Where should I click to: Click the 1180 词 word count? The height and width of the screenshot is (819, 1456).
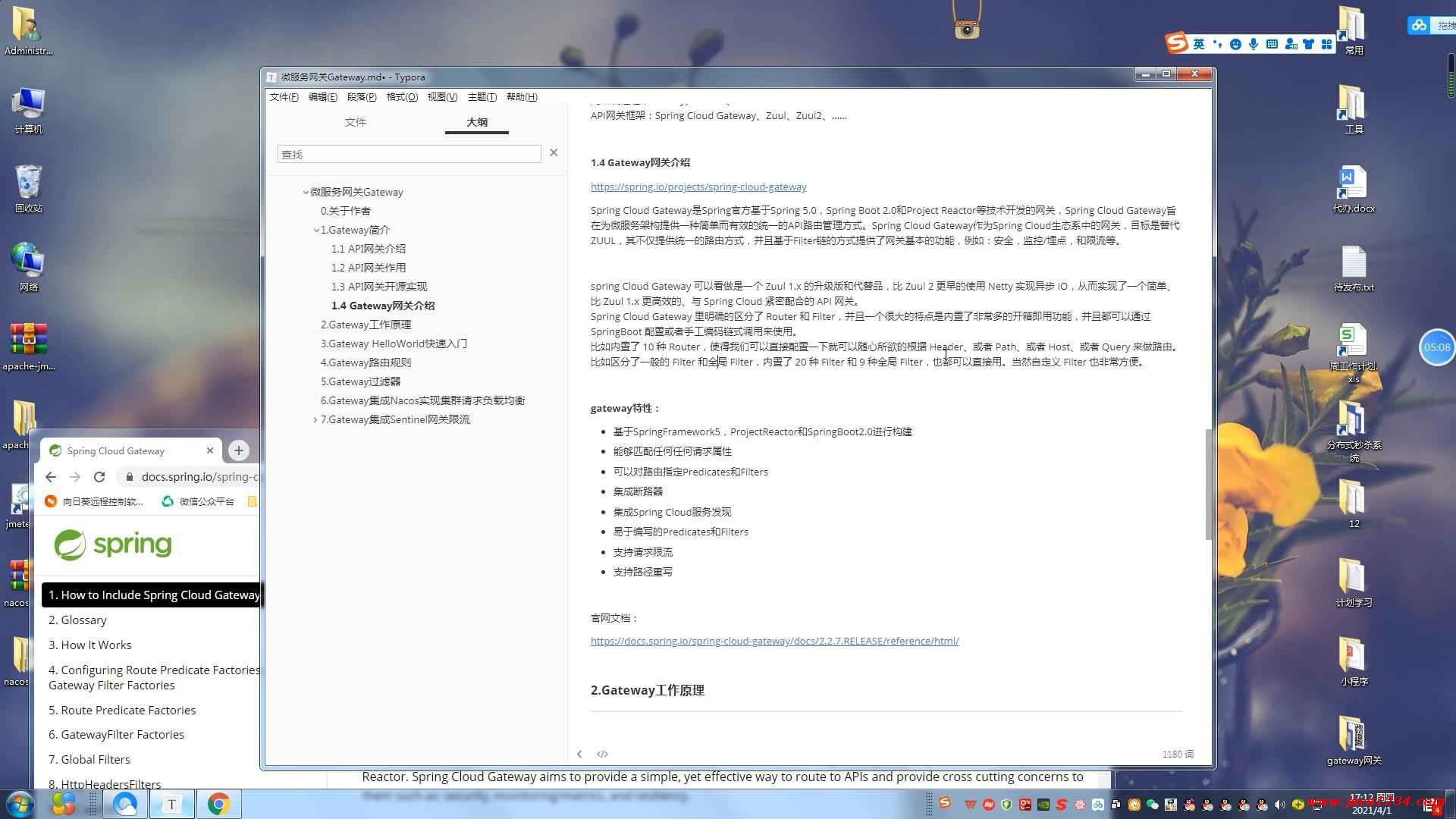tap(1178, 754)
